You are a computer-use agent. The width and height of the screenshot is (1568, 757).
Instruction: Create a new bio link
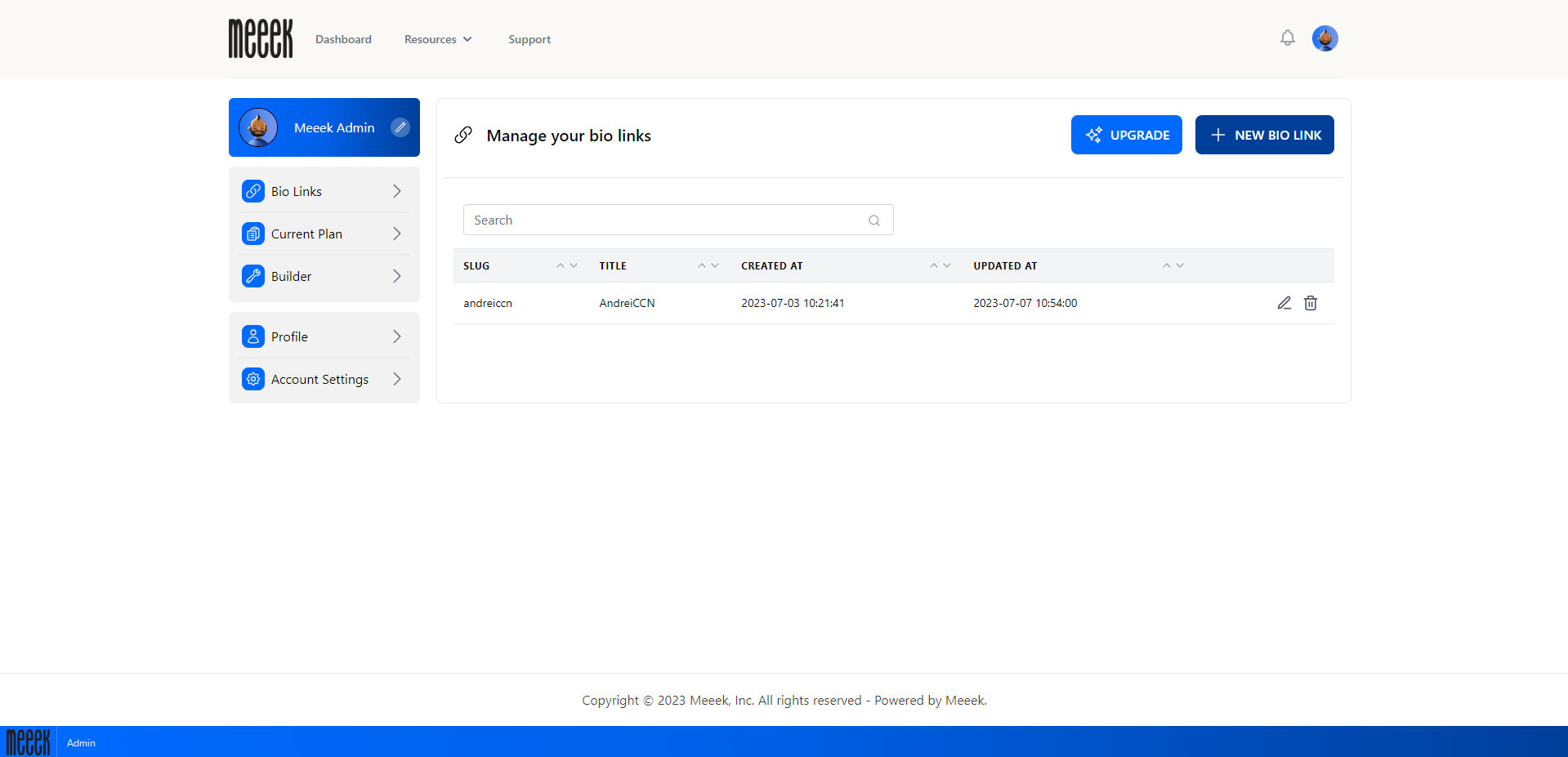coord(1264,135)
